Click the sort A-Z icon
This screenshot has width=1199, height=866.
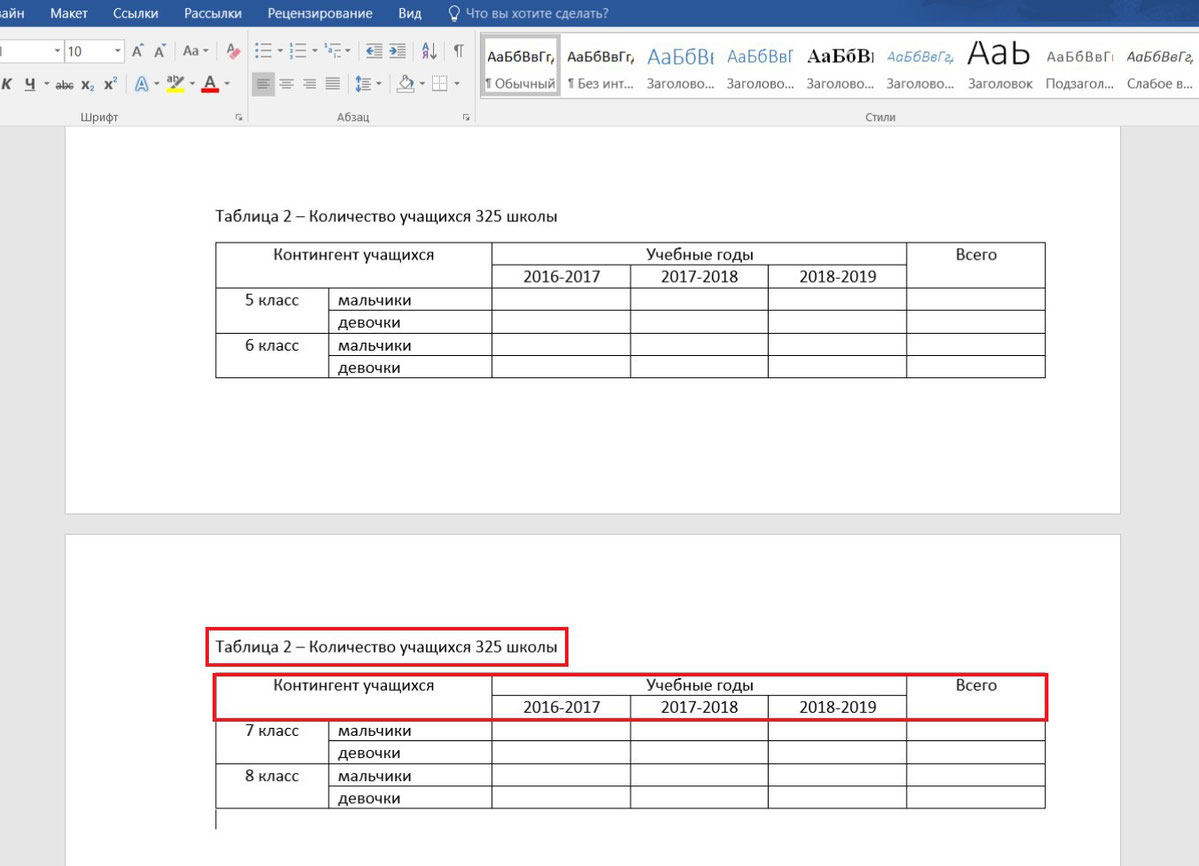429,51
